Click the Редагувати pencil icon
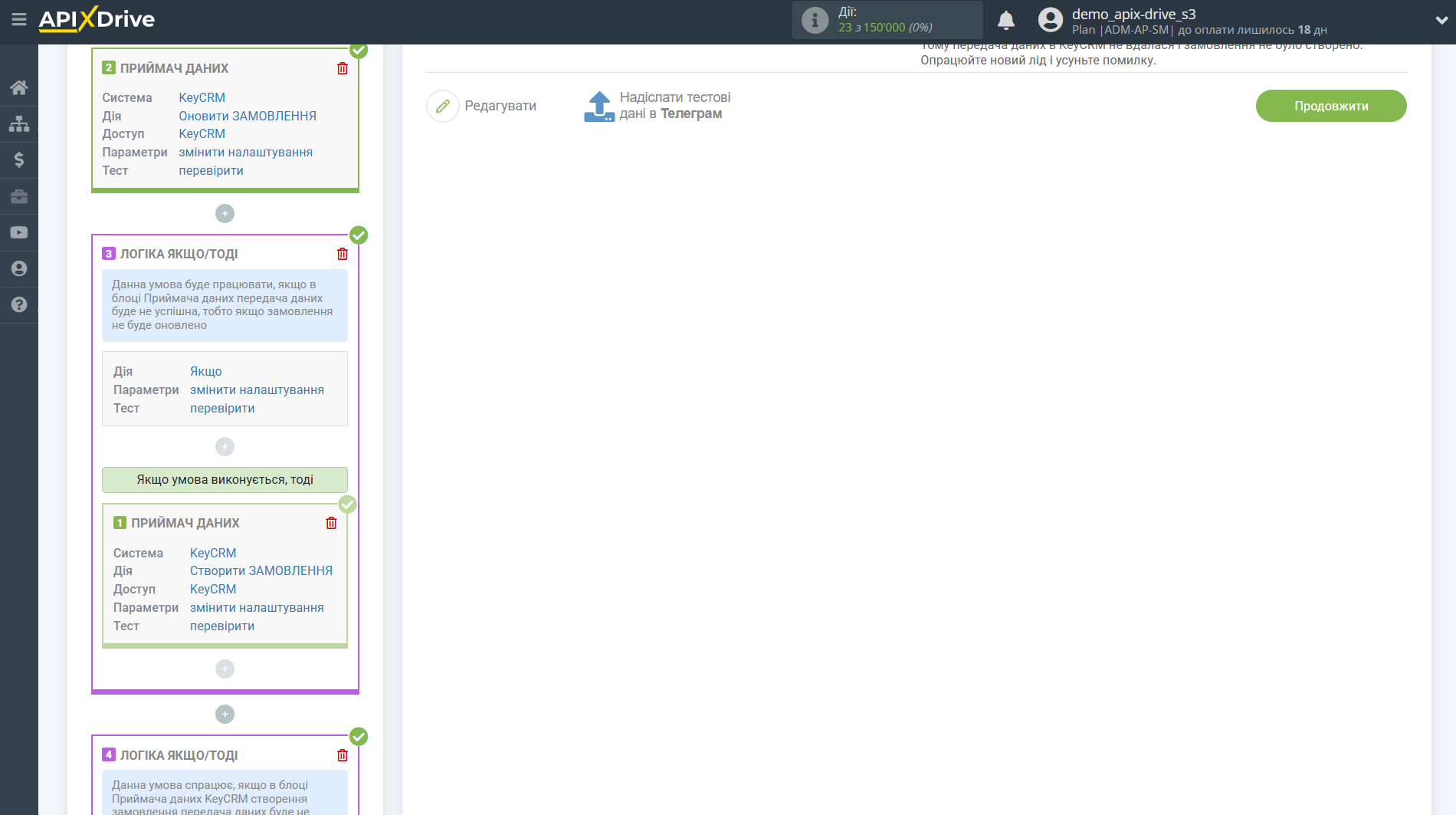 [442, 106]
